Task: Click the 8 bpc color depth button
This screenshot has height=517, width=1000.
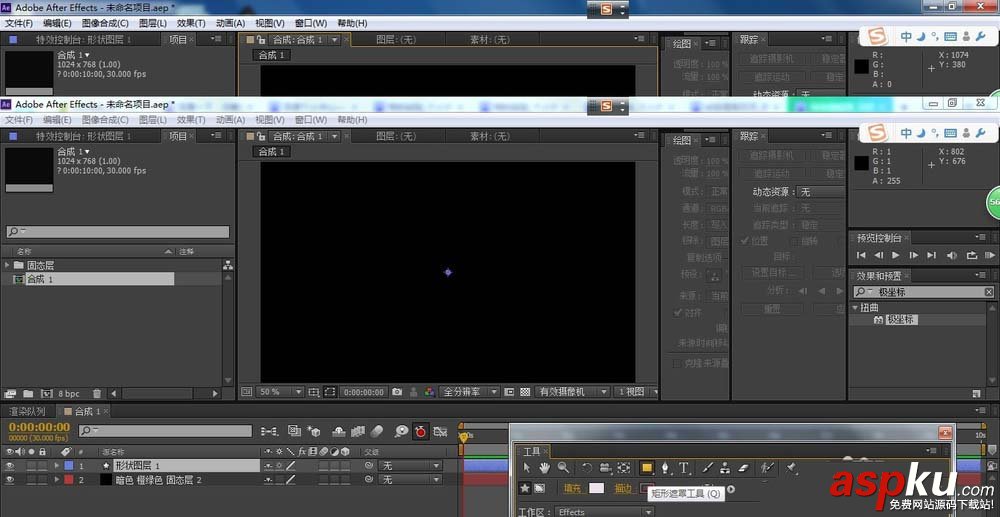Action: [69, 394]
